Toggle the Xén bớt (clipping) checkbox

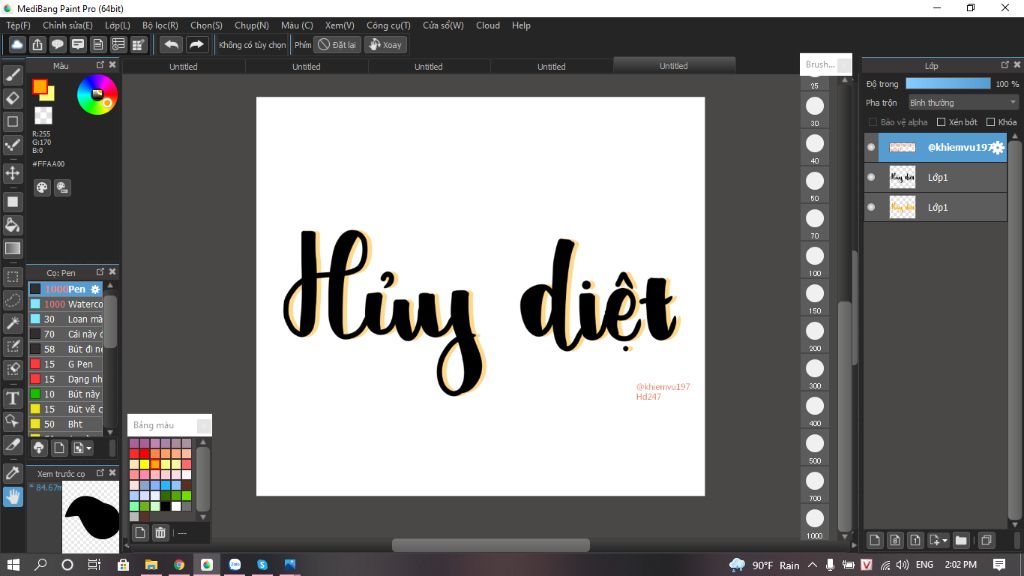coord(941,122)
